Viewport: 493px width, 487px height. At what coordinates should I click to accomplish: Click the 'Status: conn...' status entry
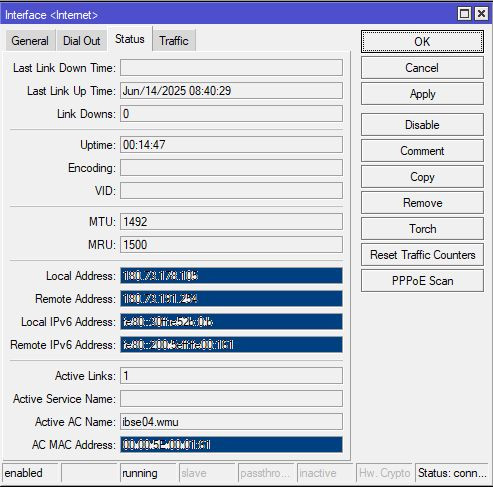tap(452, 473)
